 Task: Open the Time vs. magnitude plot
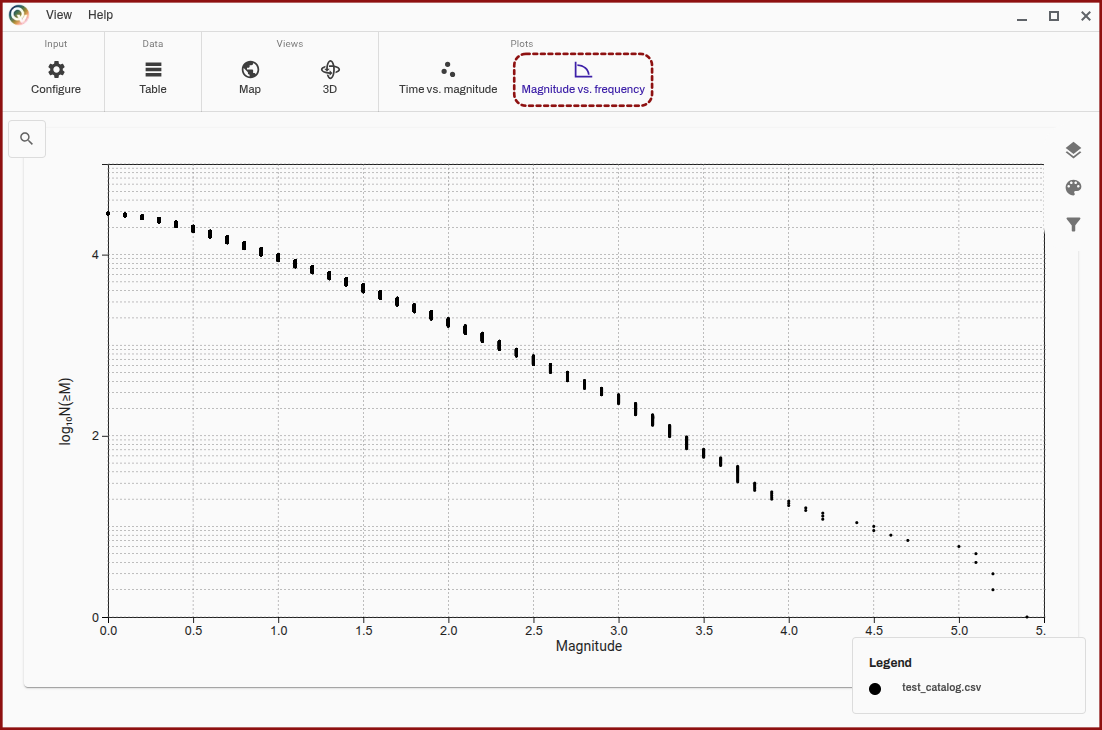coord(448,77)
